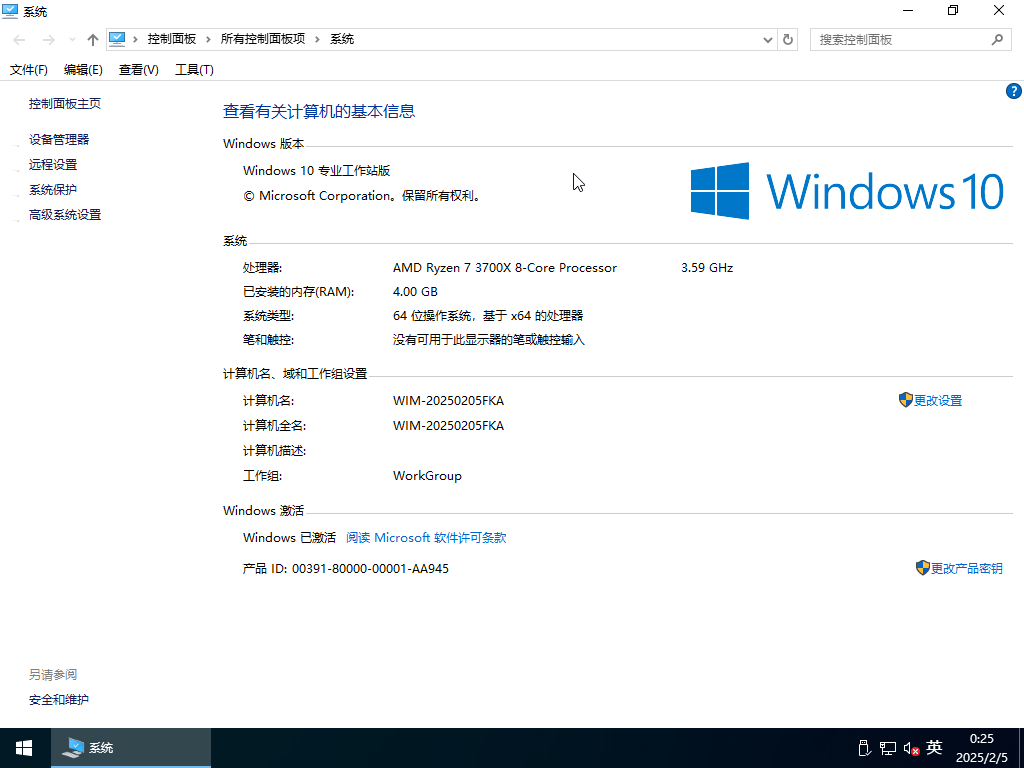Click the search magnifier icon
Screen dimensions: 1024x768
click(x=996, y=39)
